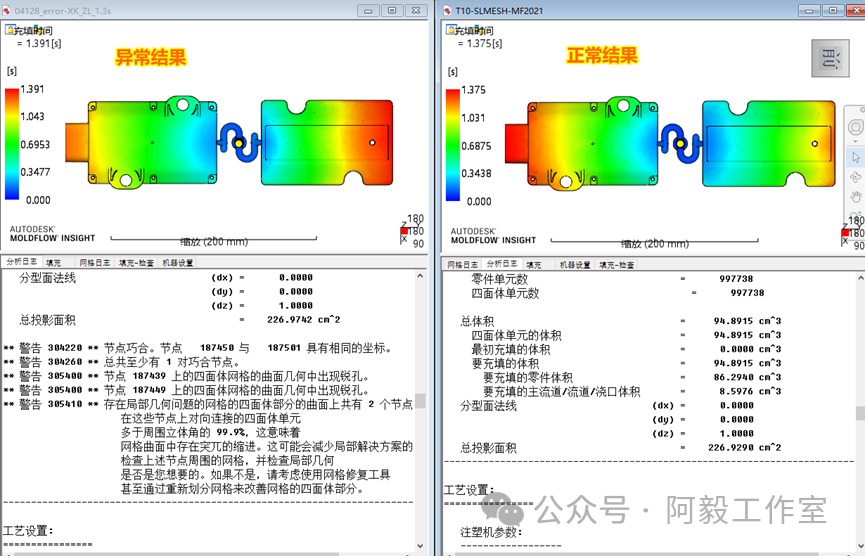
Task: Select the orbit navigation tool
Action: click(x=856, y=177)
